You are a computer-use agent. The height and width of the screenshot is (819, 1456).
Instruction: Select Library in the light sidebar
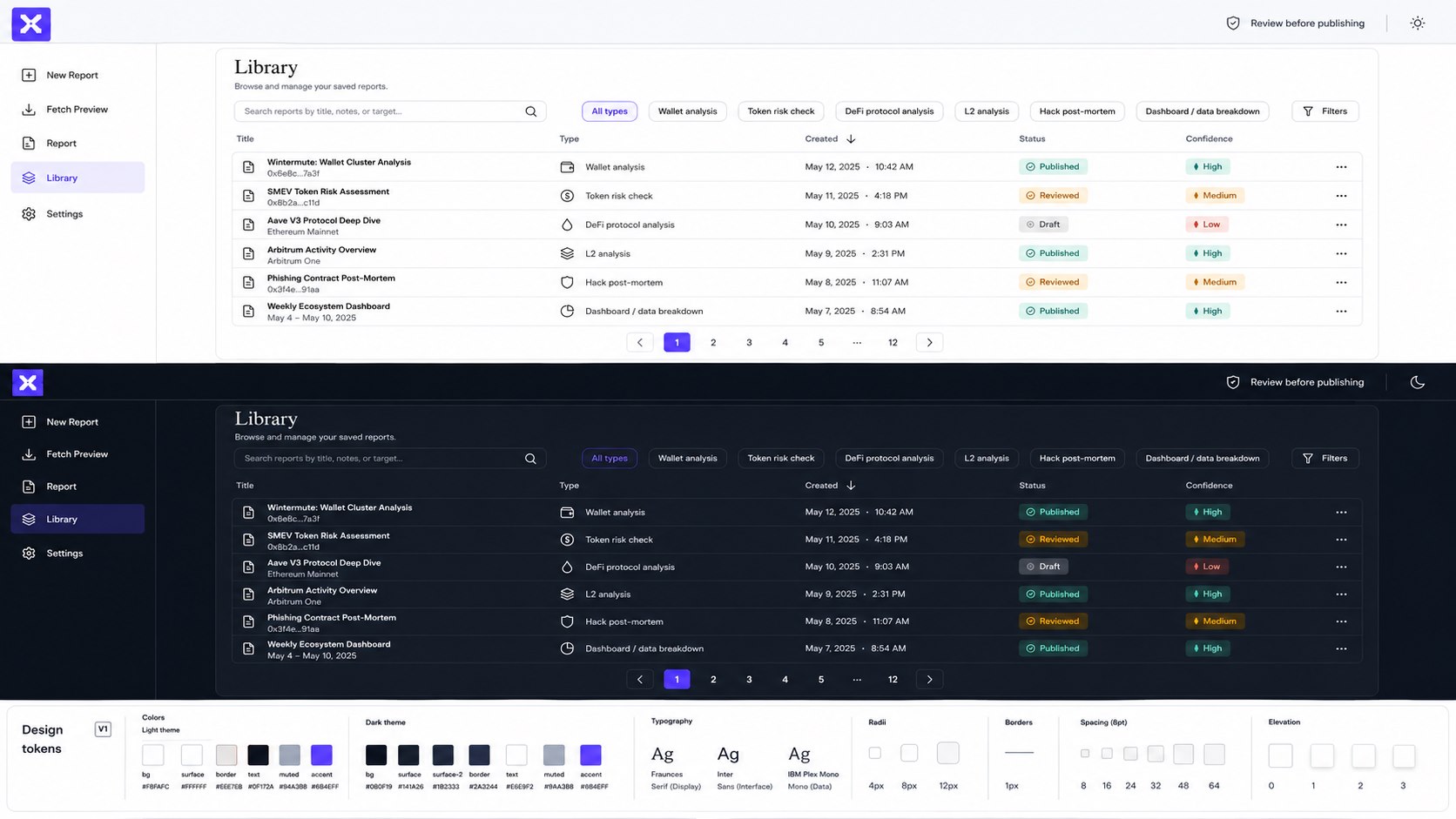(x=78, y=178)
